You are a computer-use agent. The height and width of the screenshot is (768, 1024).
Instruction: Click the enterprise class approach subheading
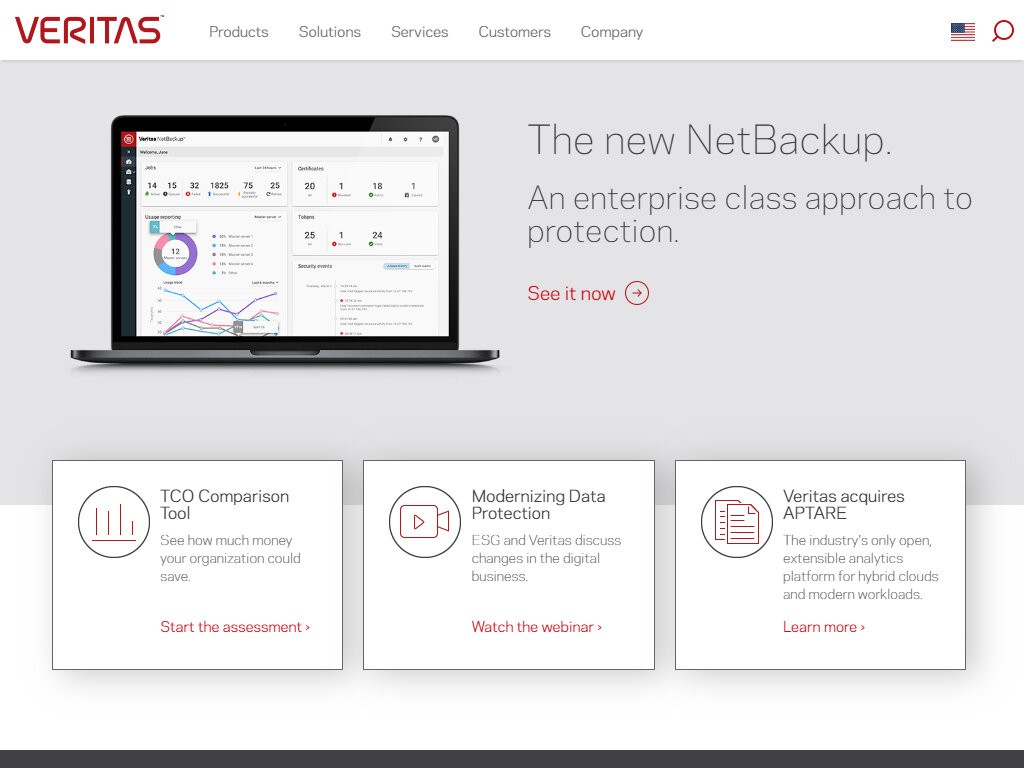(x=750, y=215)
